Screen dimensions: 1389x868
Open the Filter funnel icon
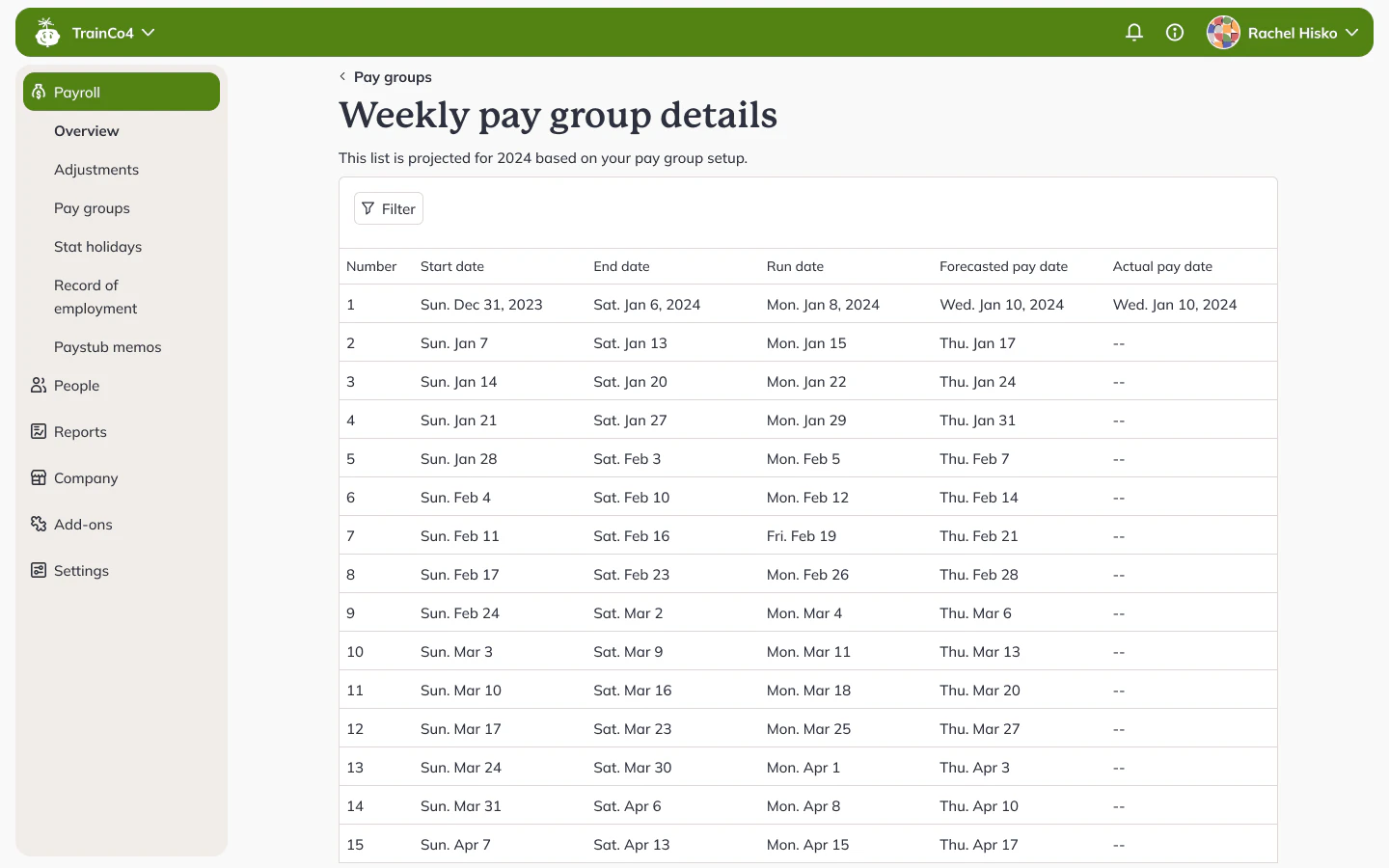tap(368, 208)
